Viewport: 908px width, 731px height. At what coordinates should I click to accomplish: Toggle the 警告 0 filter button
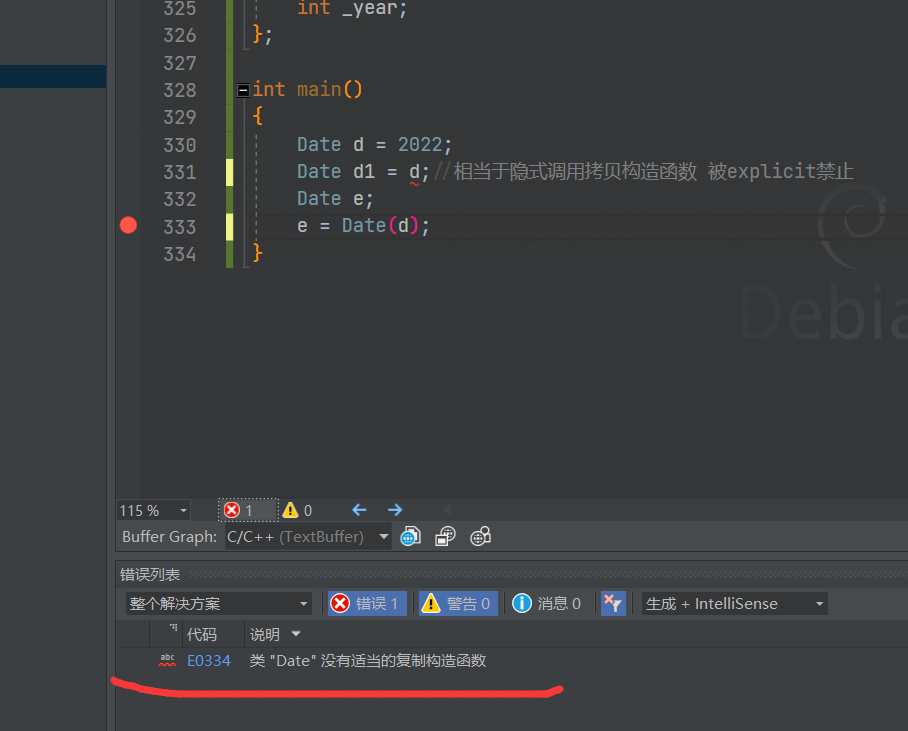458,604
